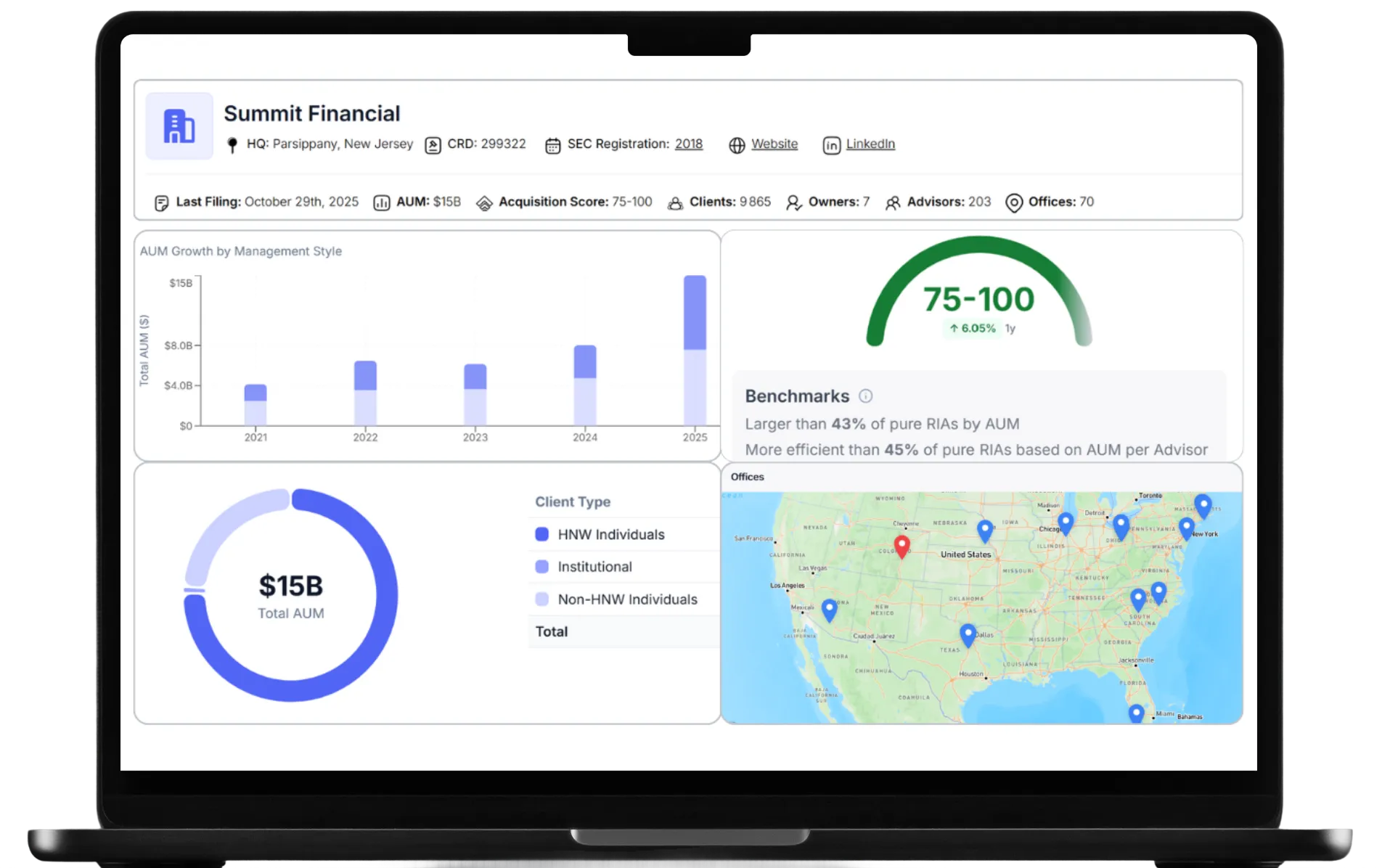Image resolution: width=1382 pixels, height=868 pixels.
Task: Click the Benchmarks heading
Action: (x=797, y=396)
